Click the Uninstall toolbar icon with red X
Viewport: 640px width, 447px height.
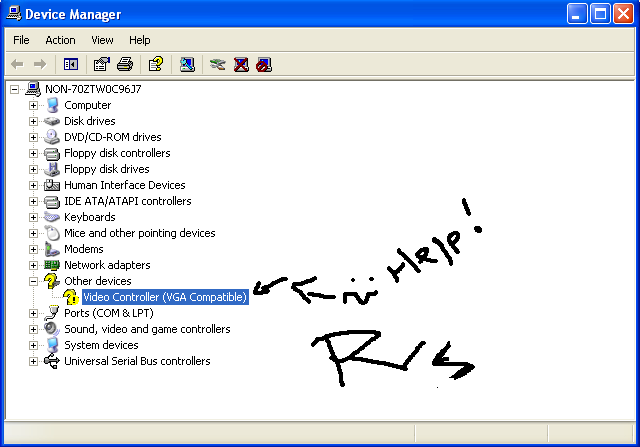[241, 64]
